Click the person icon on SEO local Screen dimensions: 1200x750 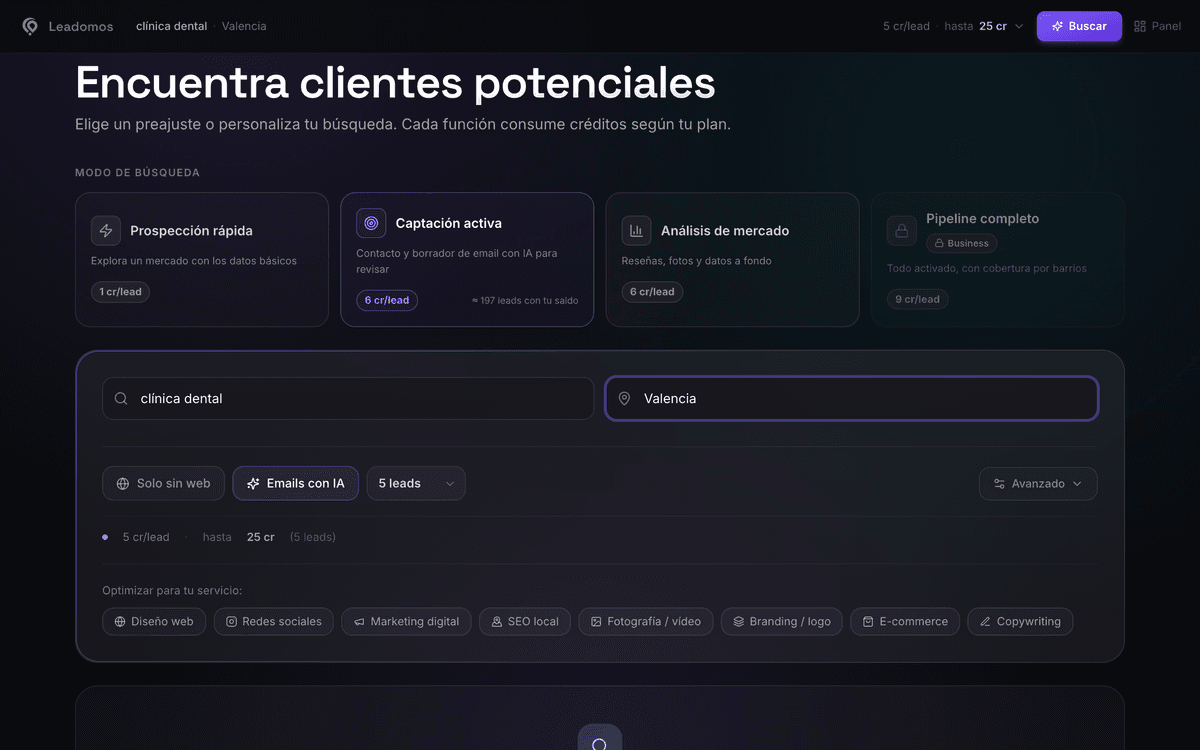tap(497, 621)
